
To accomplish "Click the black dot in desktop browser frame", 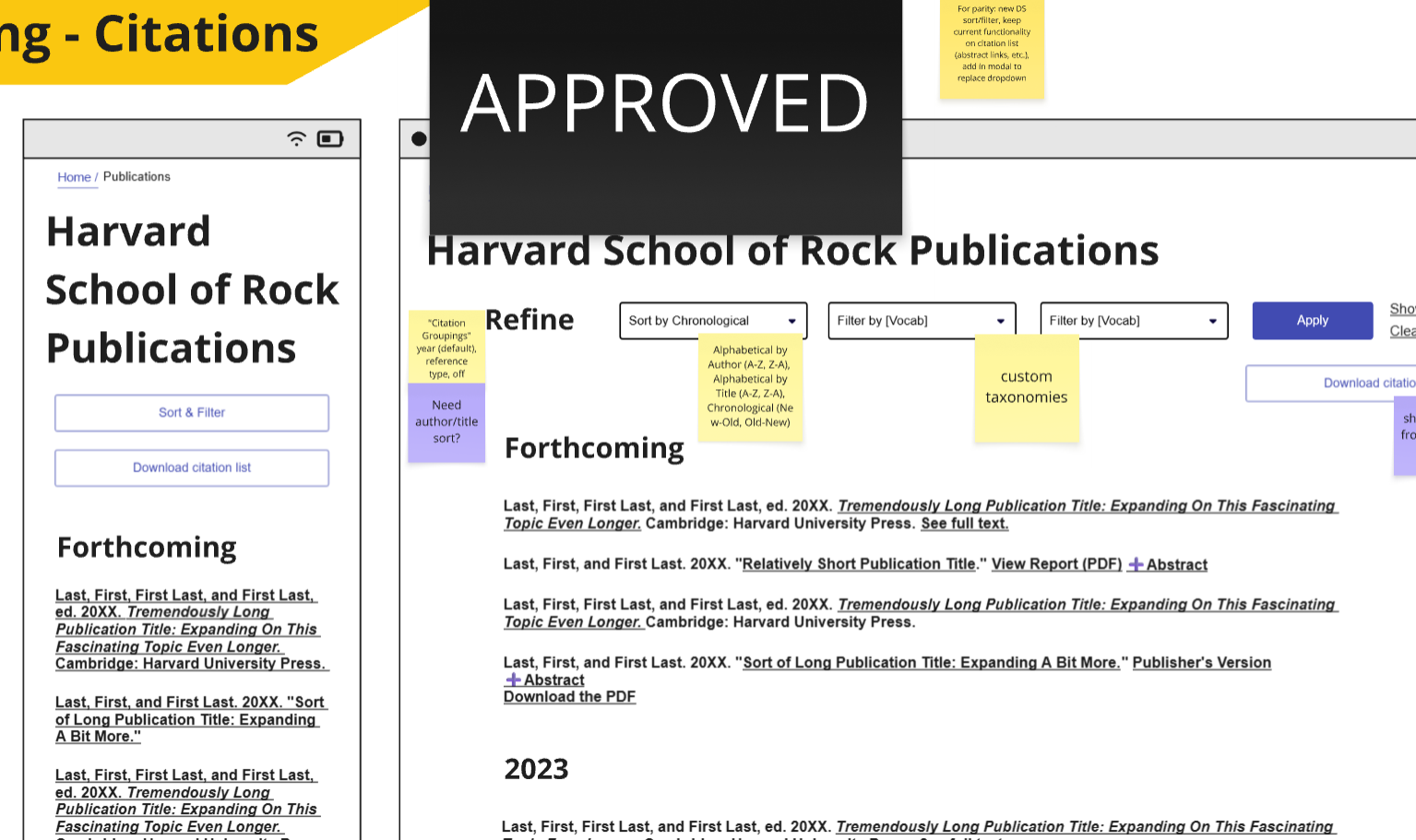I will pos(419,138).
